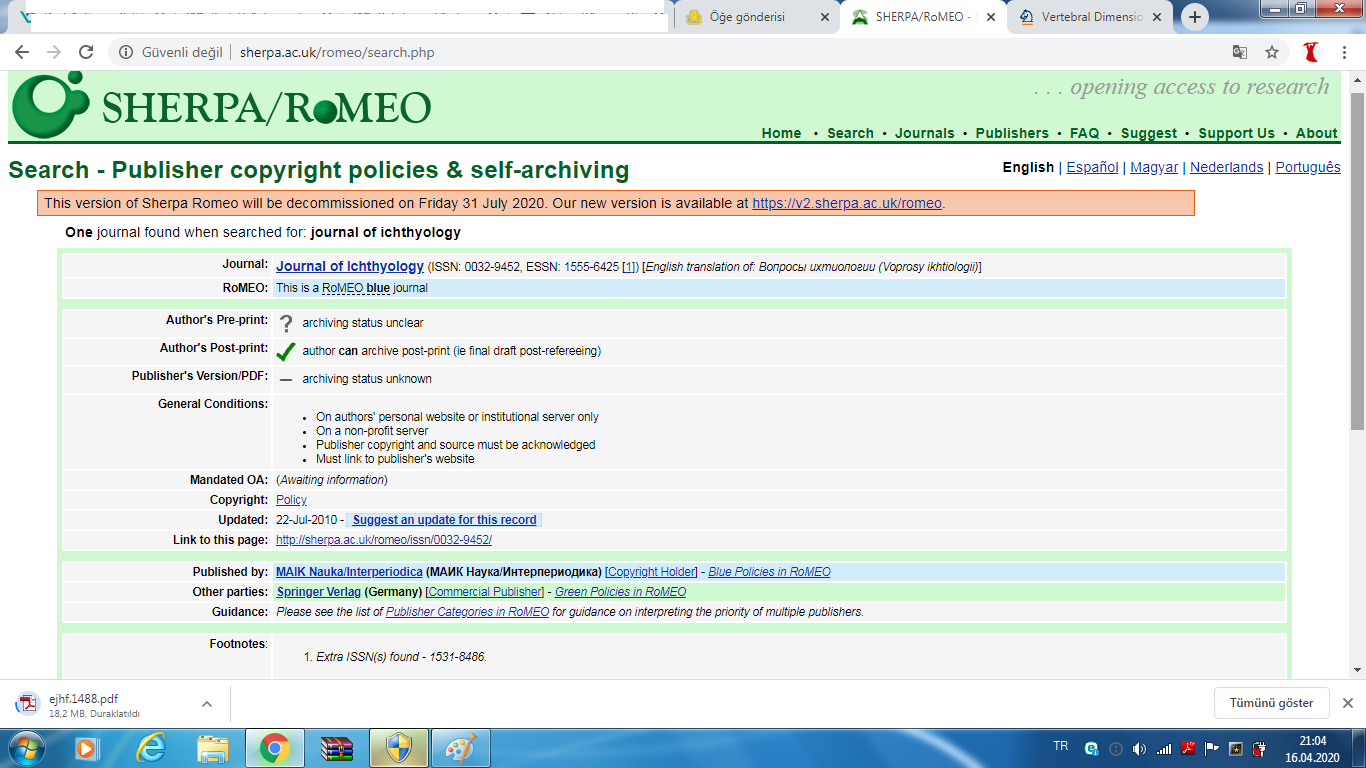Close the downloads bar
This screenshot has width=1366, height=768.
point(1347,703)
